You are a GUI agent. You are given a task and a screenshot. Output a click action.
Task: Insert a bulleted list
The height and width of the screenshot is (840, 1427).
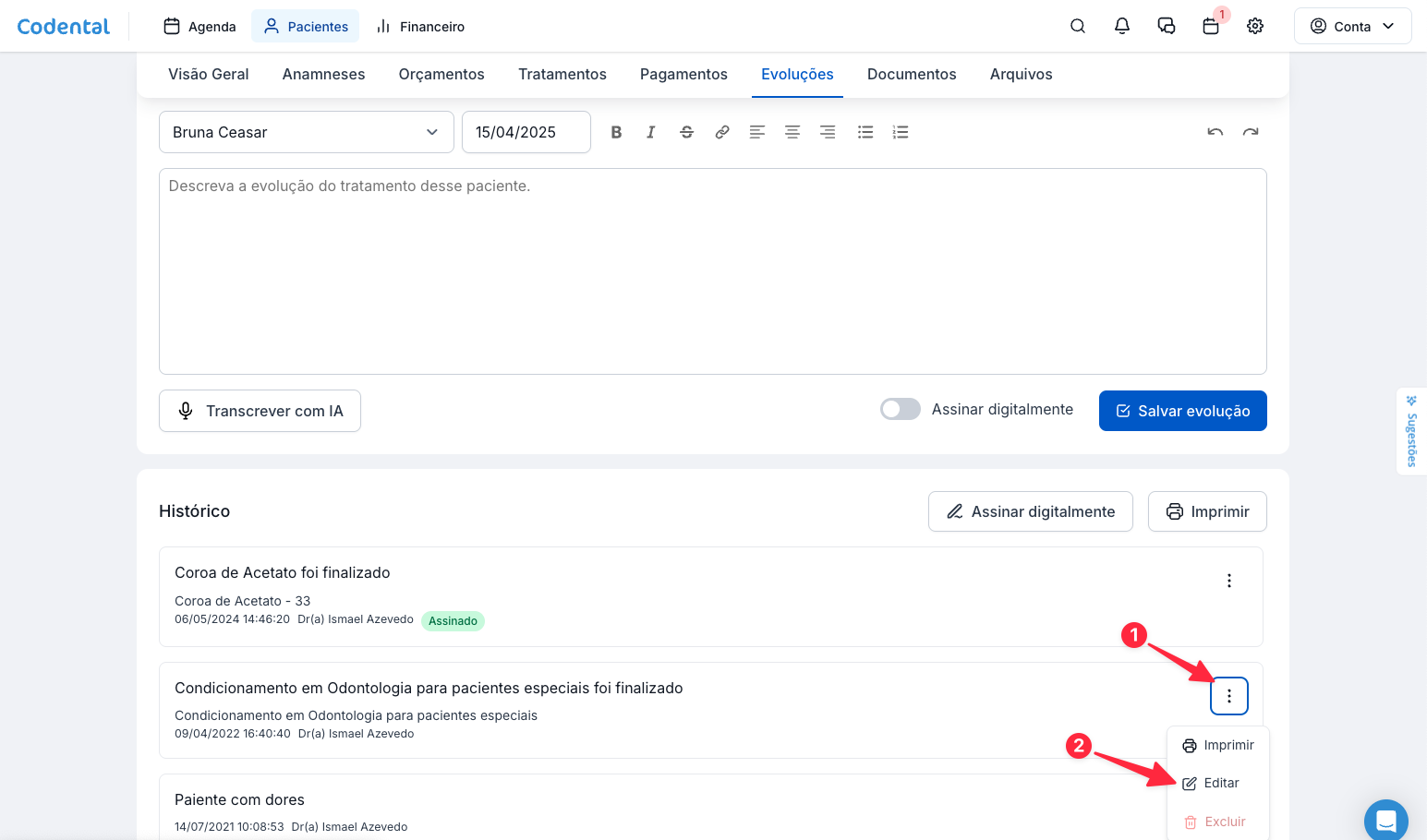coord(865,132)
